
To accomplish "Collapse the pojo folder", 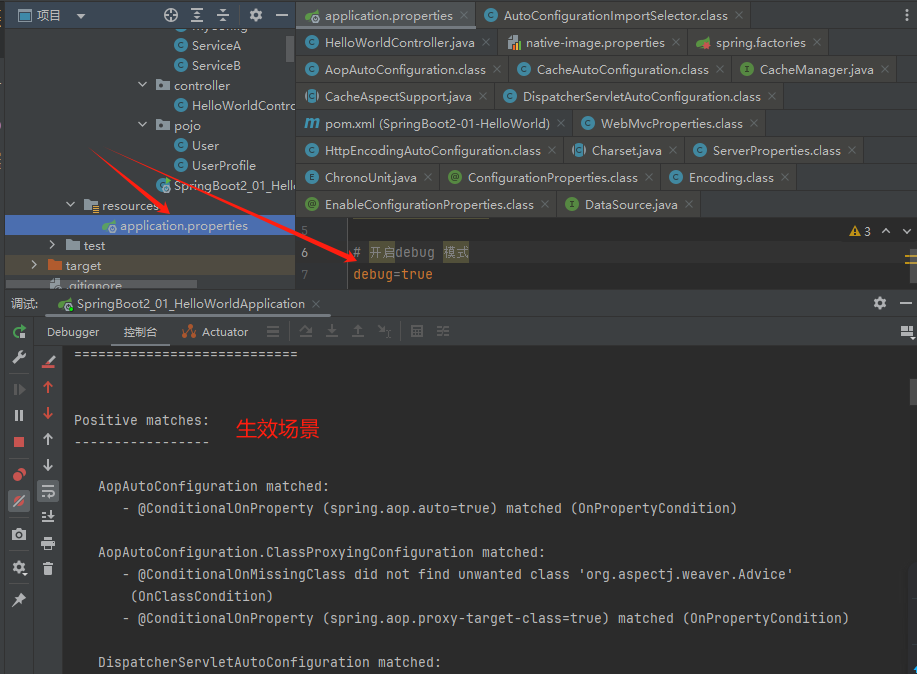I will point(142,125).
